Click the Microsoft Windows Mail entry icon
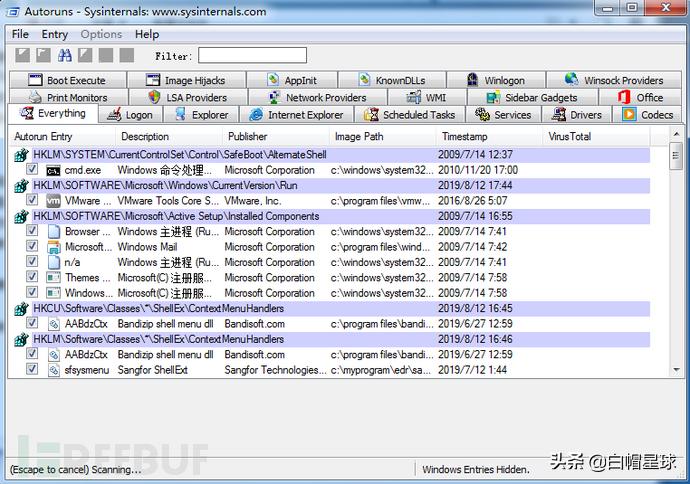 [x=54, y=247]
